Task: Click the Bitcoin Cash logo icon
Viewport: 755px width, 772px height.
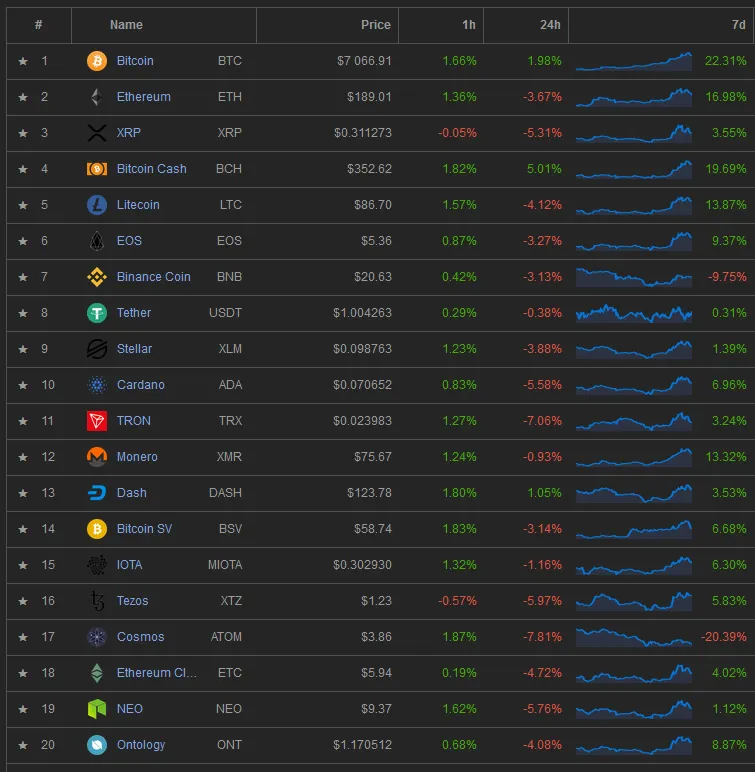Action: click(97, 169)
